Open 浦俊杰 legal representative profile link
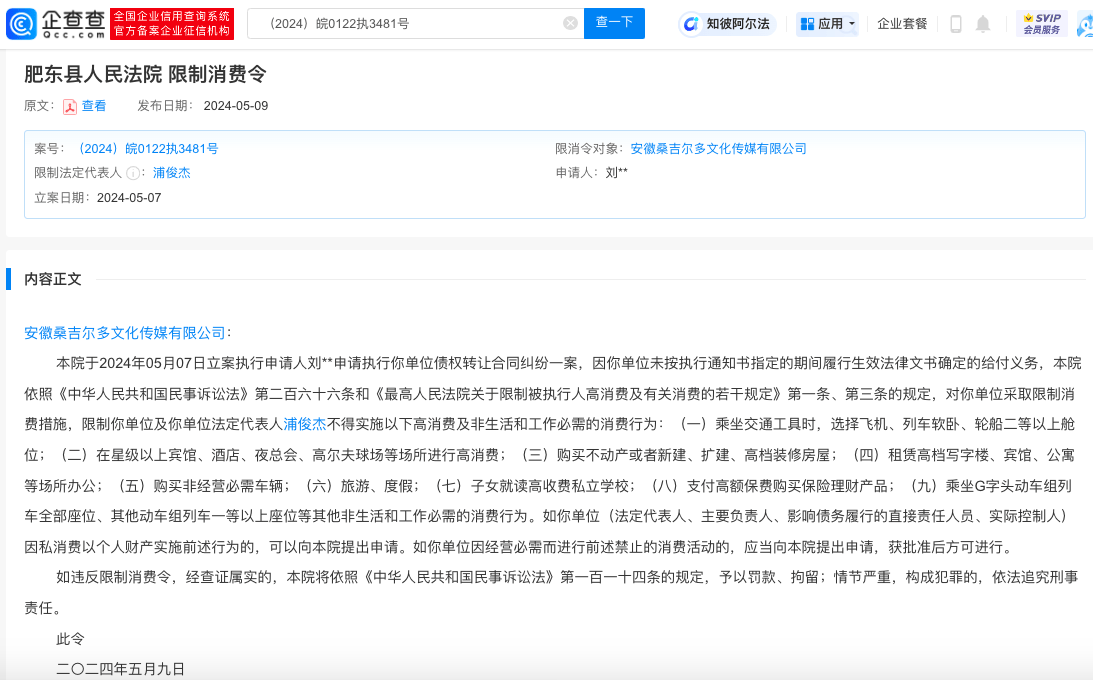This screenshot has width=1093, height=680. click(171, 172)
